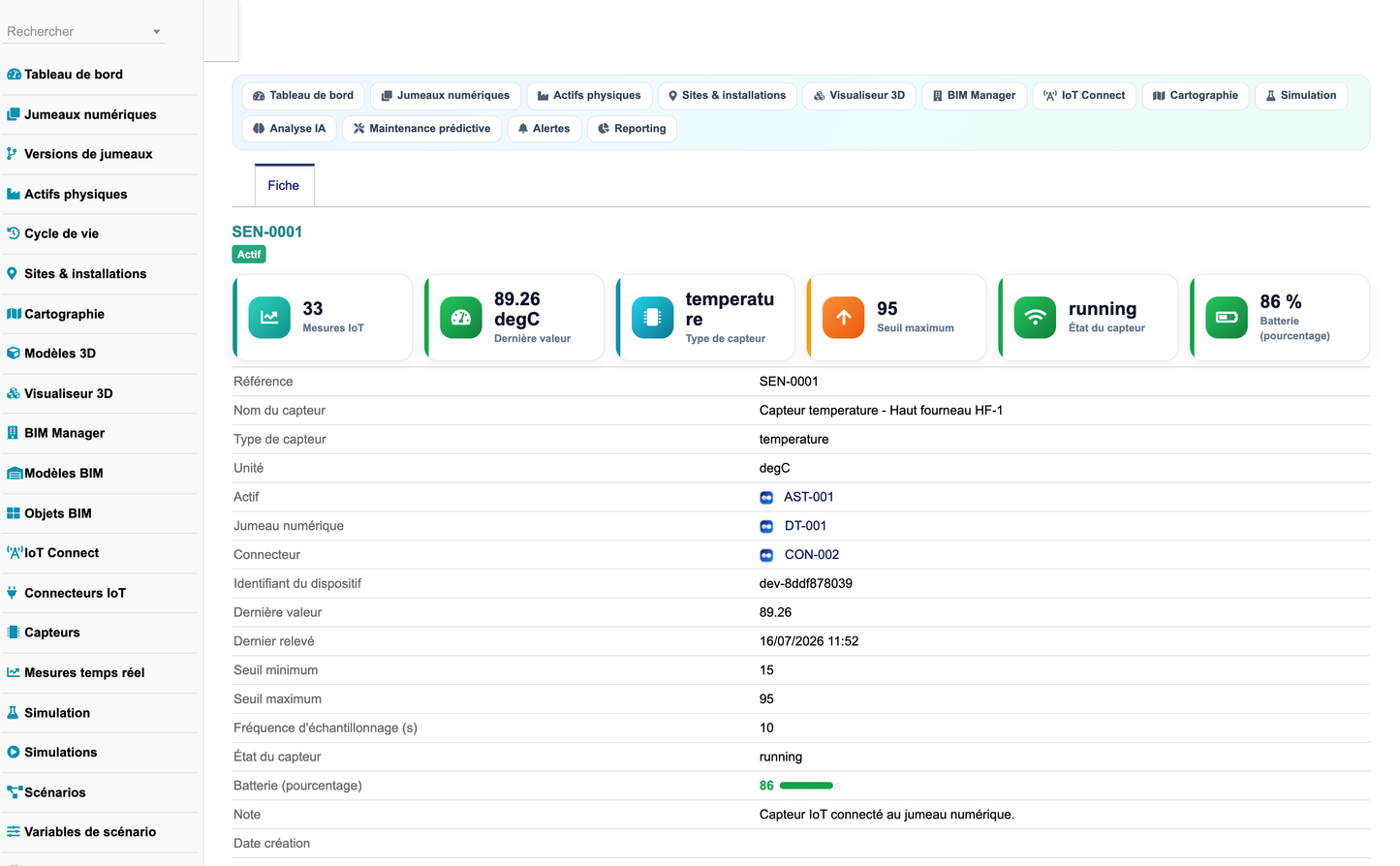Image resolution: width=1400 pixels, height=866 pixels.
Task: Open Sites & installations in top navigation
Action: 728,96
